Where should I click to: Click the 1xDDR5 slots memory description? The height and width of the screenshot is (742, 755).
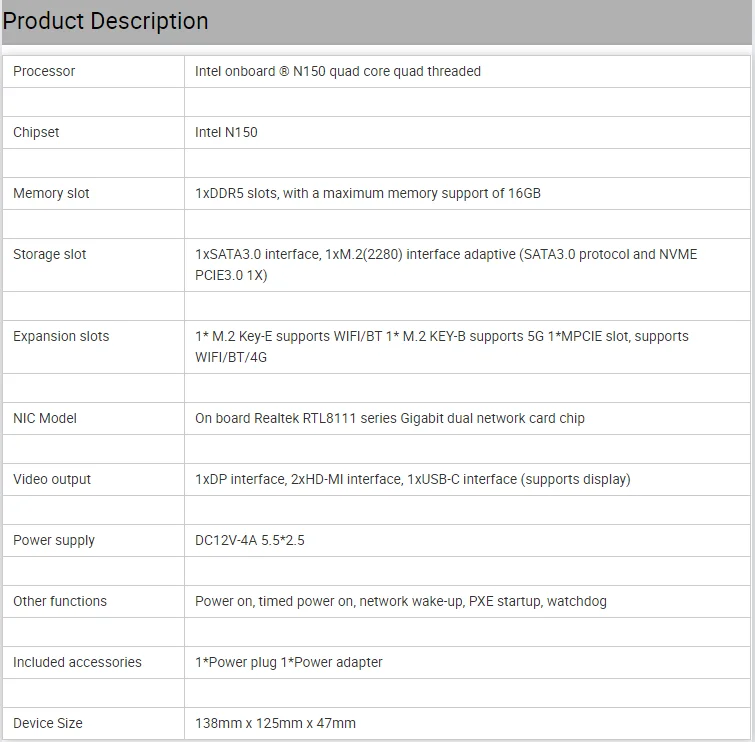[x=368, y=193]
